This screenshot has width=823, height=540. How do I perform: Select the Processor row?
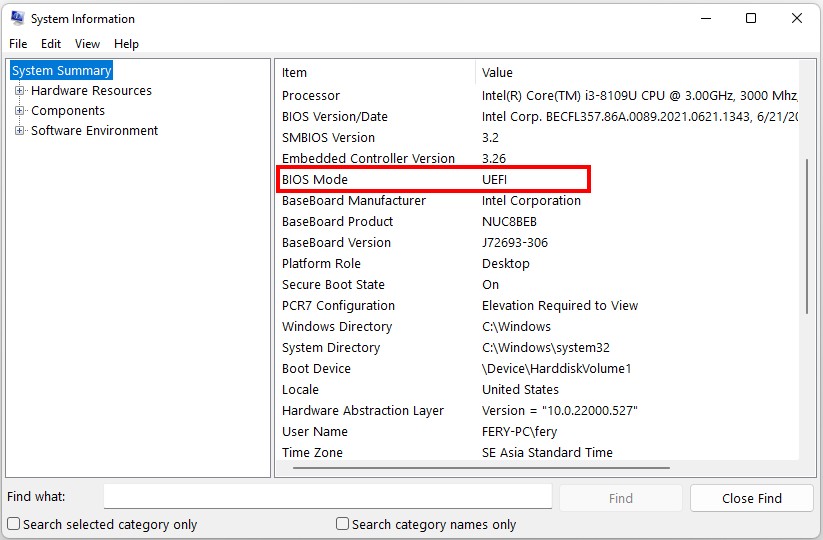[x=537, y=96]
